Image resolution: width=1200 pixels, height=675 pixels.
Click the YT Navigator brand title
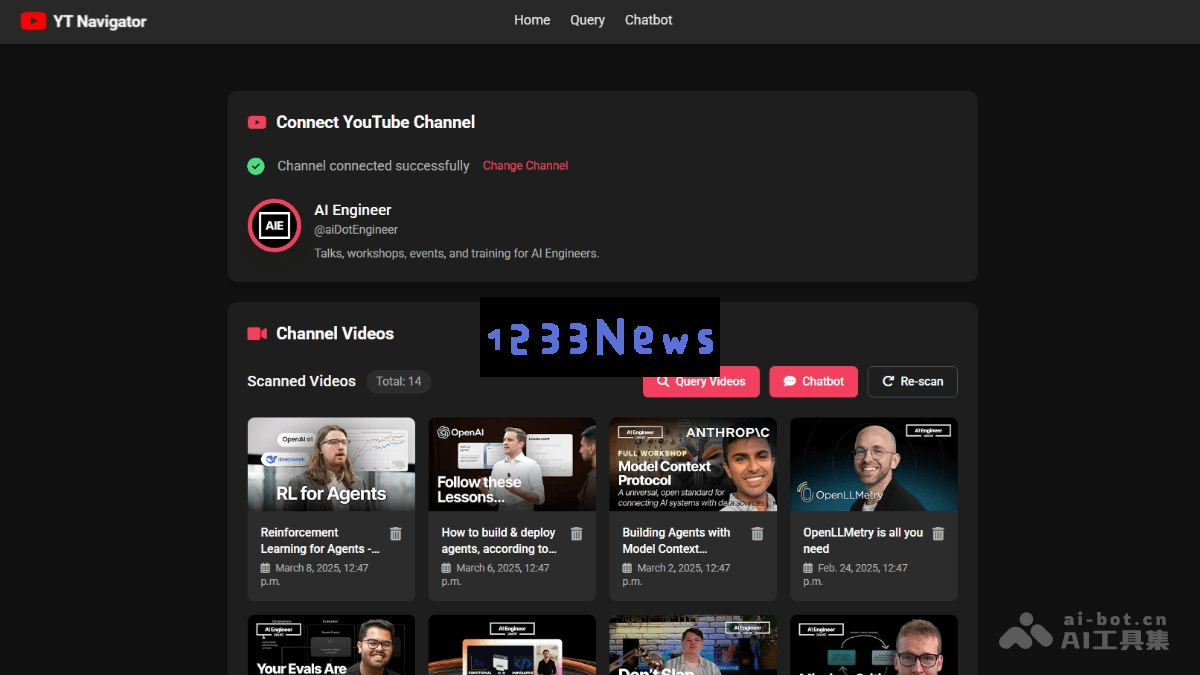coord(100,21)
